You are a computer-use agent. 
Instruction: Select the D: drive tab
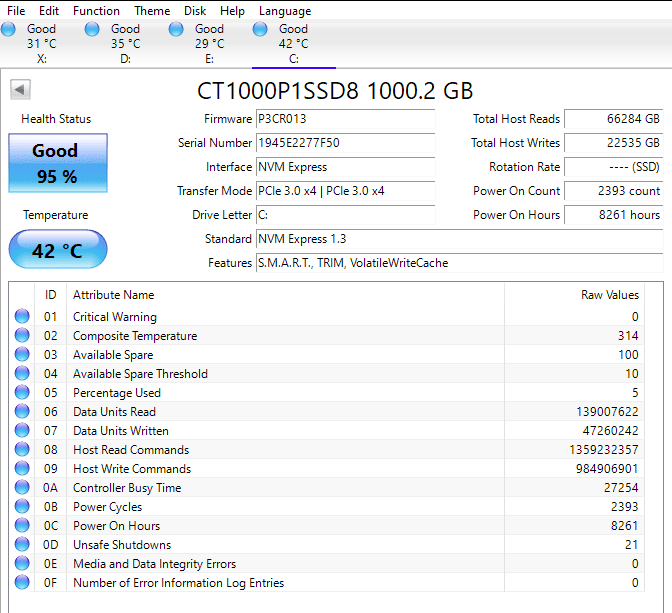click(x=126, y=44)
